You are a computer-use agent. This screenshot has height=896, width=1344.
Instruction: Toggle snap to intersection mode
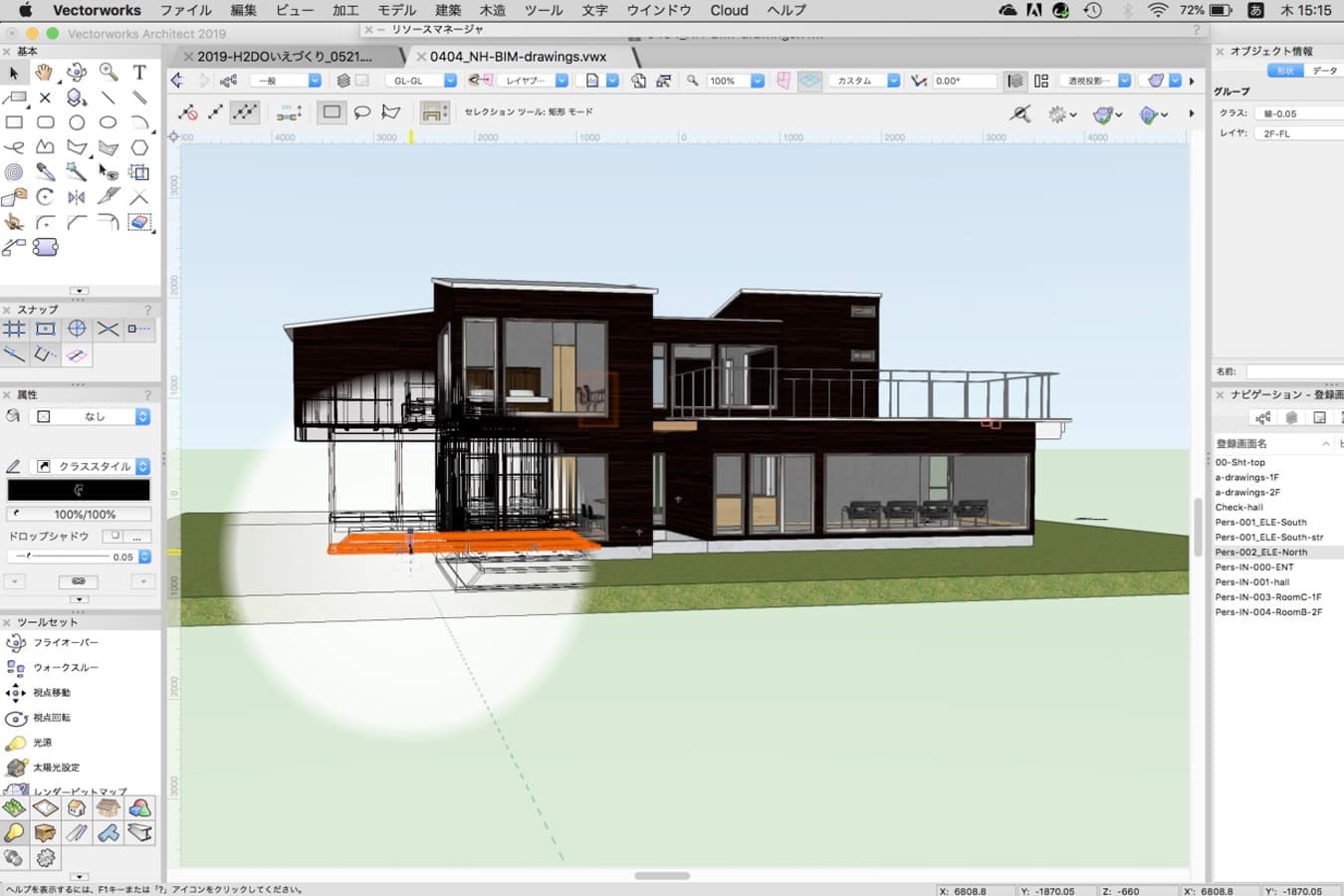pos(108,329)
